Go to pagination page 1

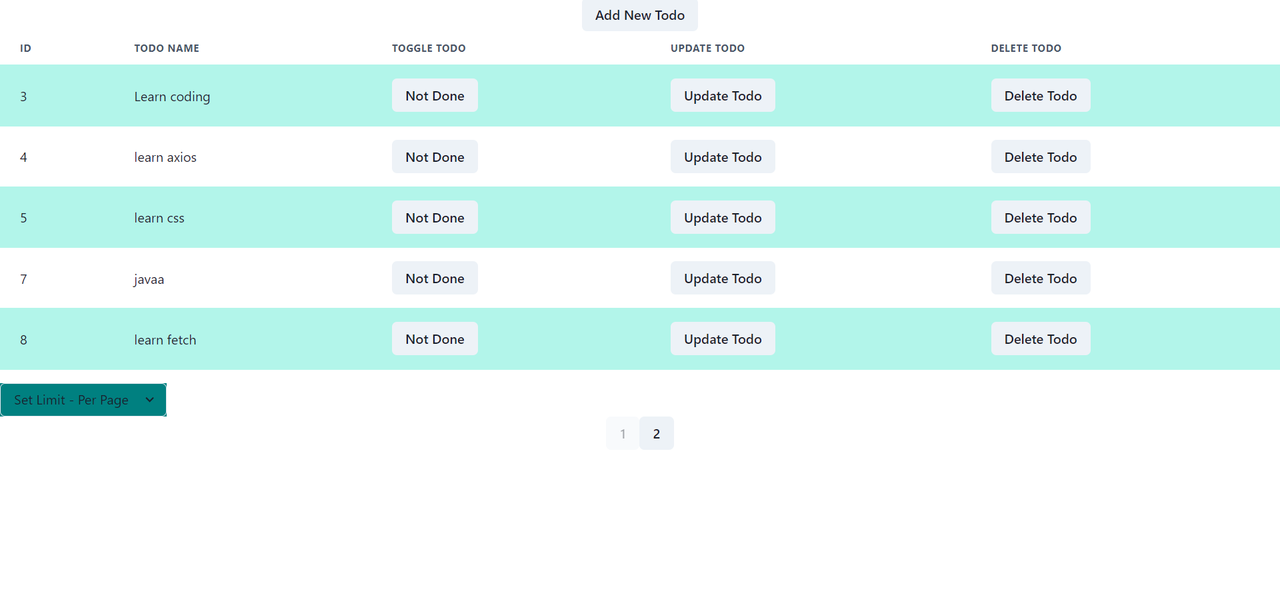pos(623,433)
